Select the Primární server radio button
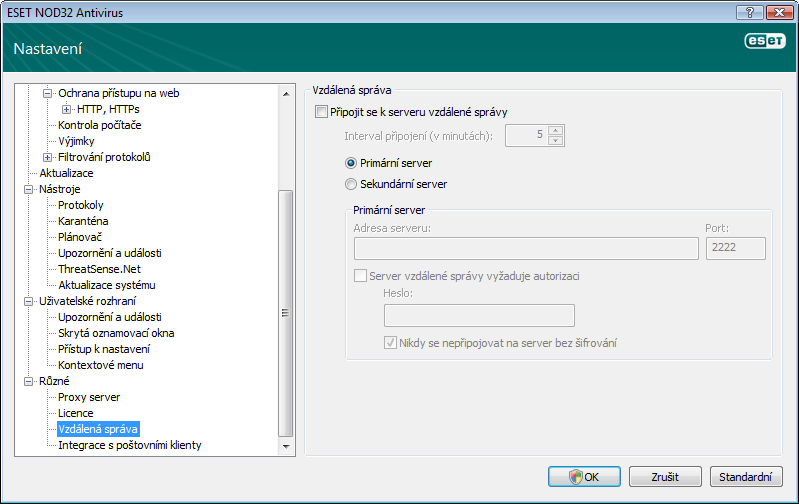 tap(351, 163)
